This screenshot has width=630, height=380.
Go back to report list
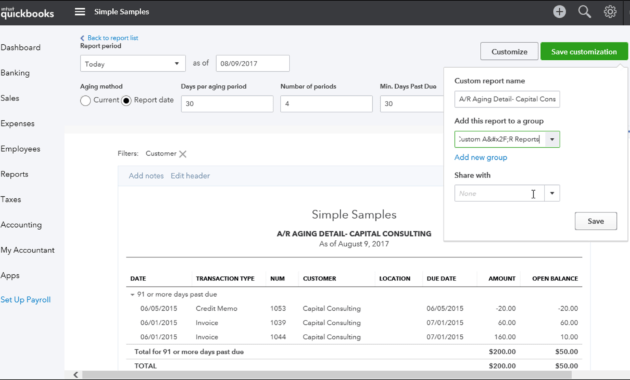pyautogui.click(x=109, y=38)
